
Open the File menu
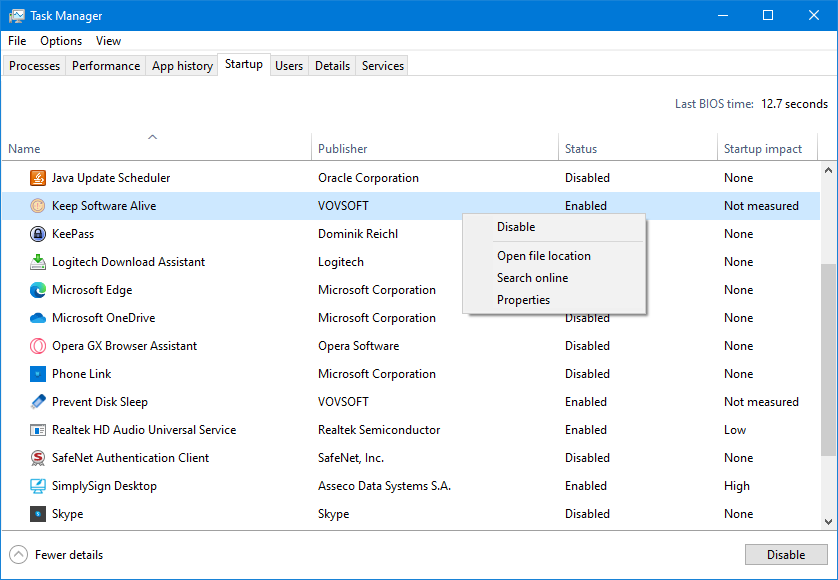click(17, 41)
